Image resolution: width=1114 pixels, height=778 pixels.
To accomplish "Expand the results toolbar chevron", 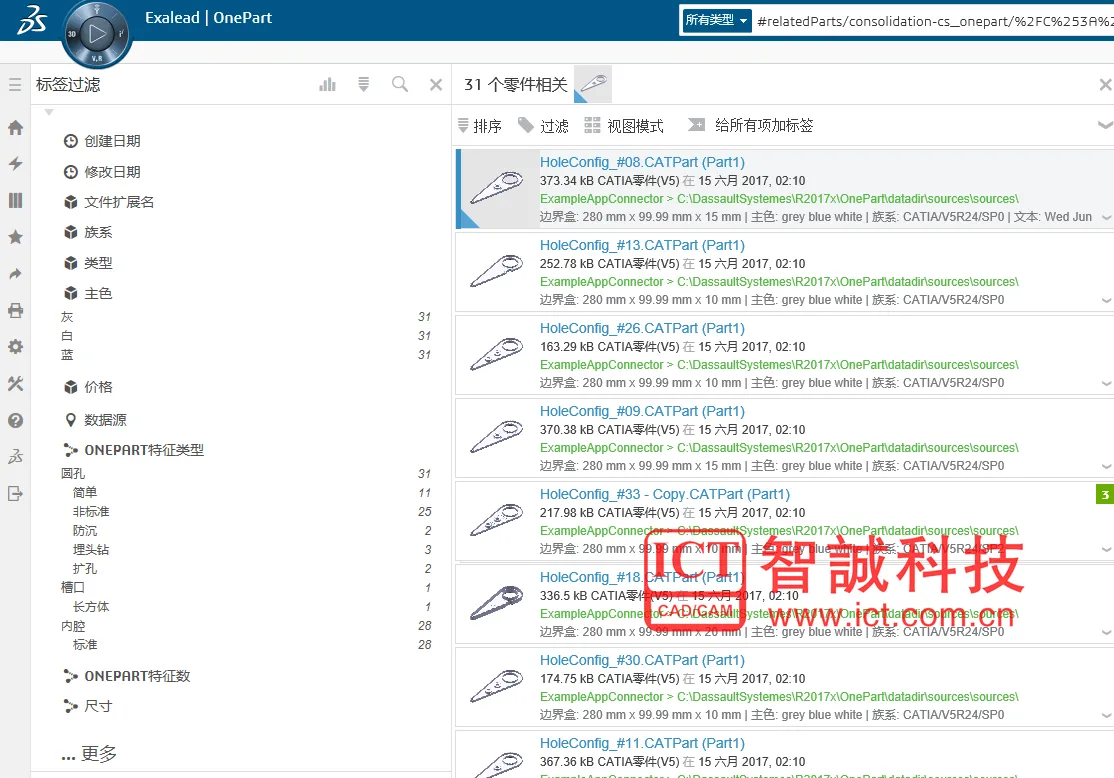I will (1105, 125).
